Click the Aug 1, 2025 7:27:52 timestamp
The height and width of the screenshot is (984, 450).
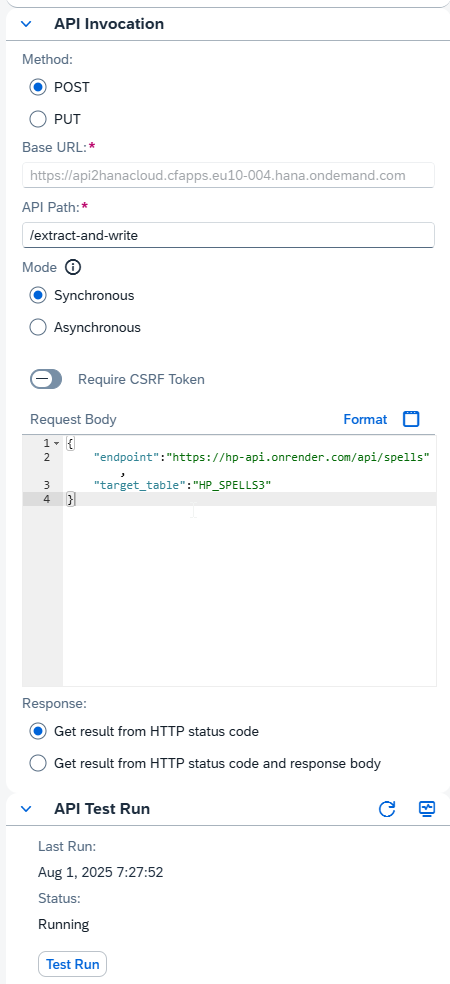[100, 872]
